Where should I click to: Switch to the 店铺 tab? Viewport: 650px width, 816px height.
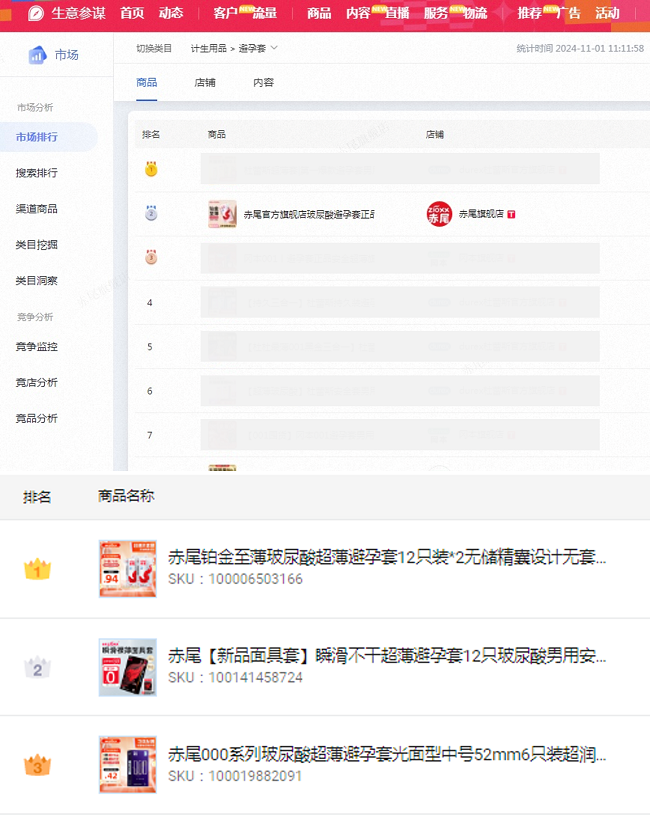[205, 82]
